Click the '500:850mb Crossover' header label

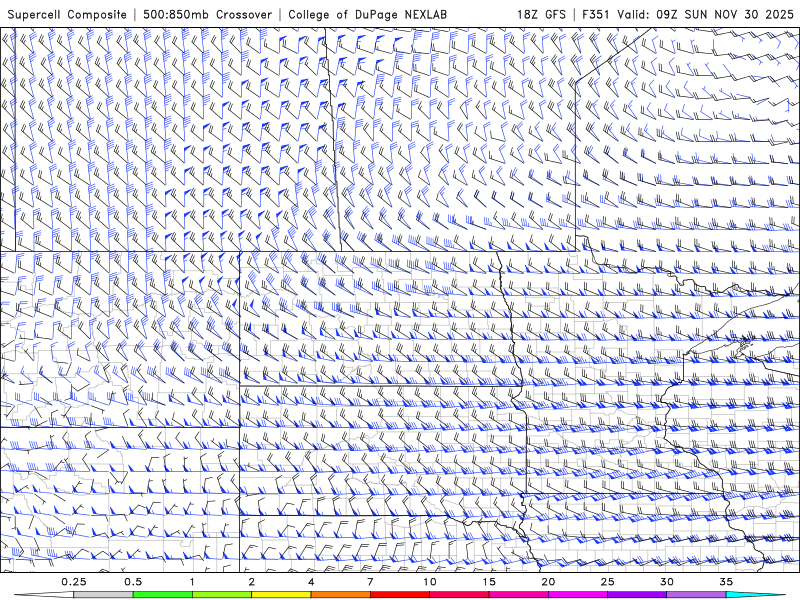[x=207, y=14]
